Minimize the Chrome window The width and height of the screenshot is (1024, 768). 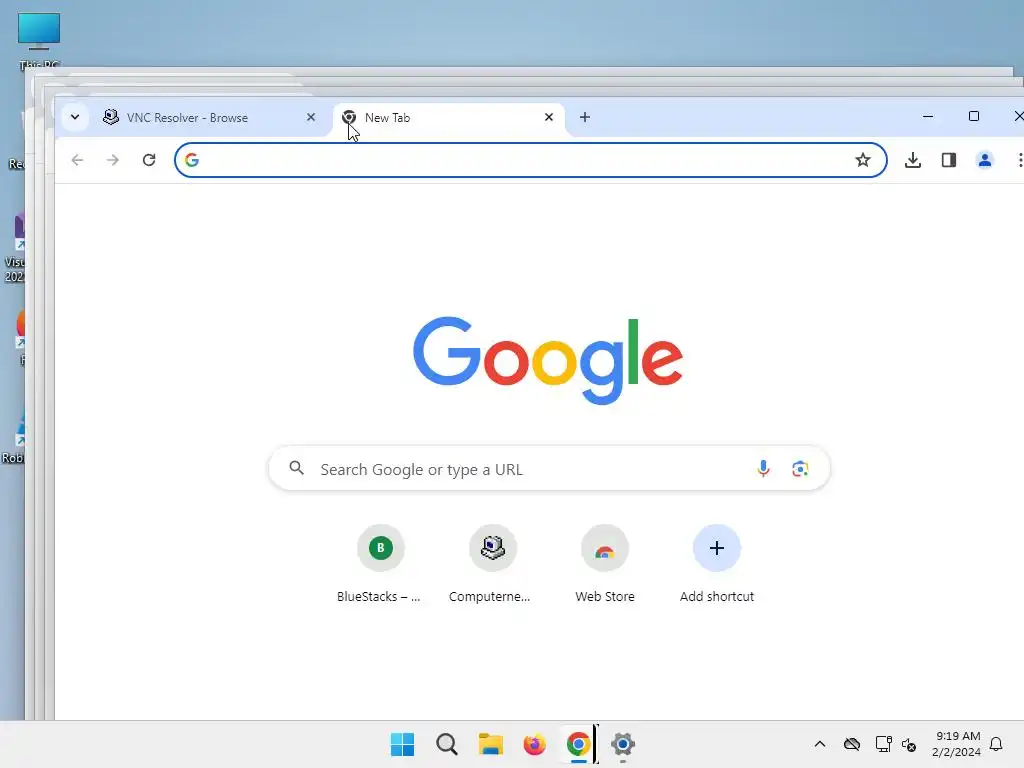[x=928, y=116]
